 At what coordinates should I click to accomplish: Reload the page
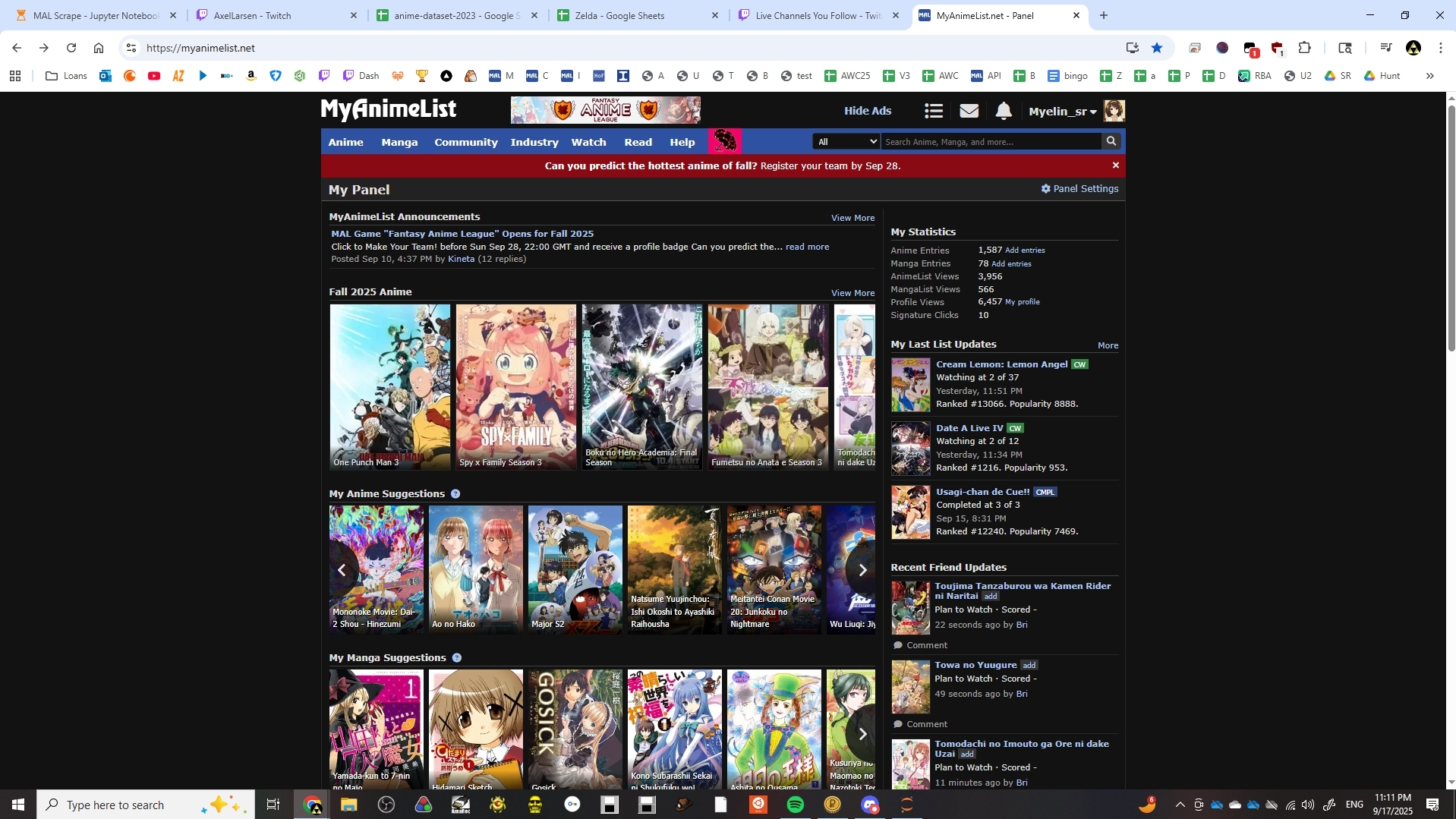coord(71,48)
